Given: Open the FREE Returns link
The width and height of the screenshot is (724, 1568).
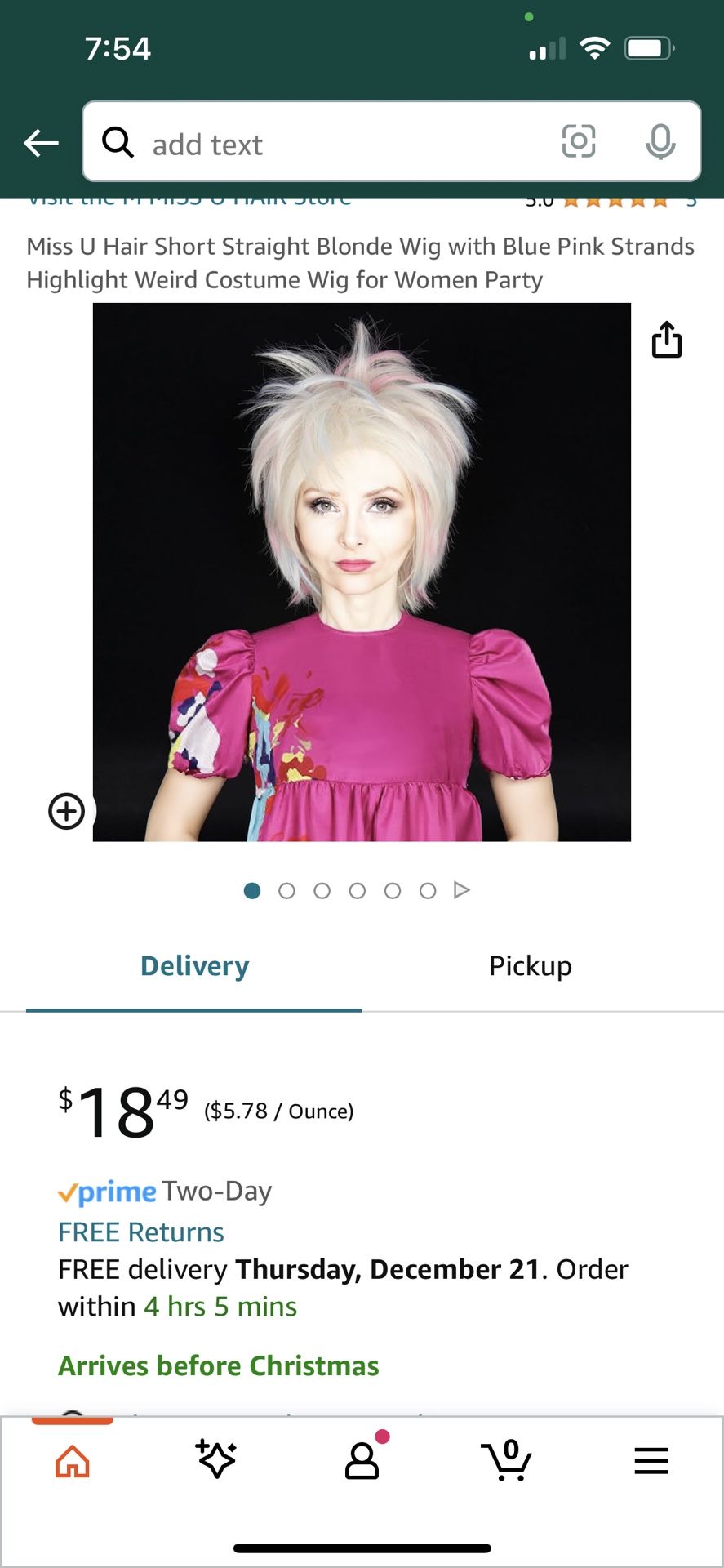Looking at the screenshot, I should [x=141, y=1232].
